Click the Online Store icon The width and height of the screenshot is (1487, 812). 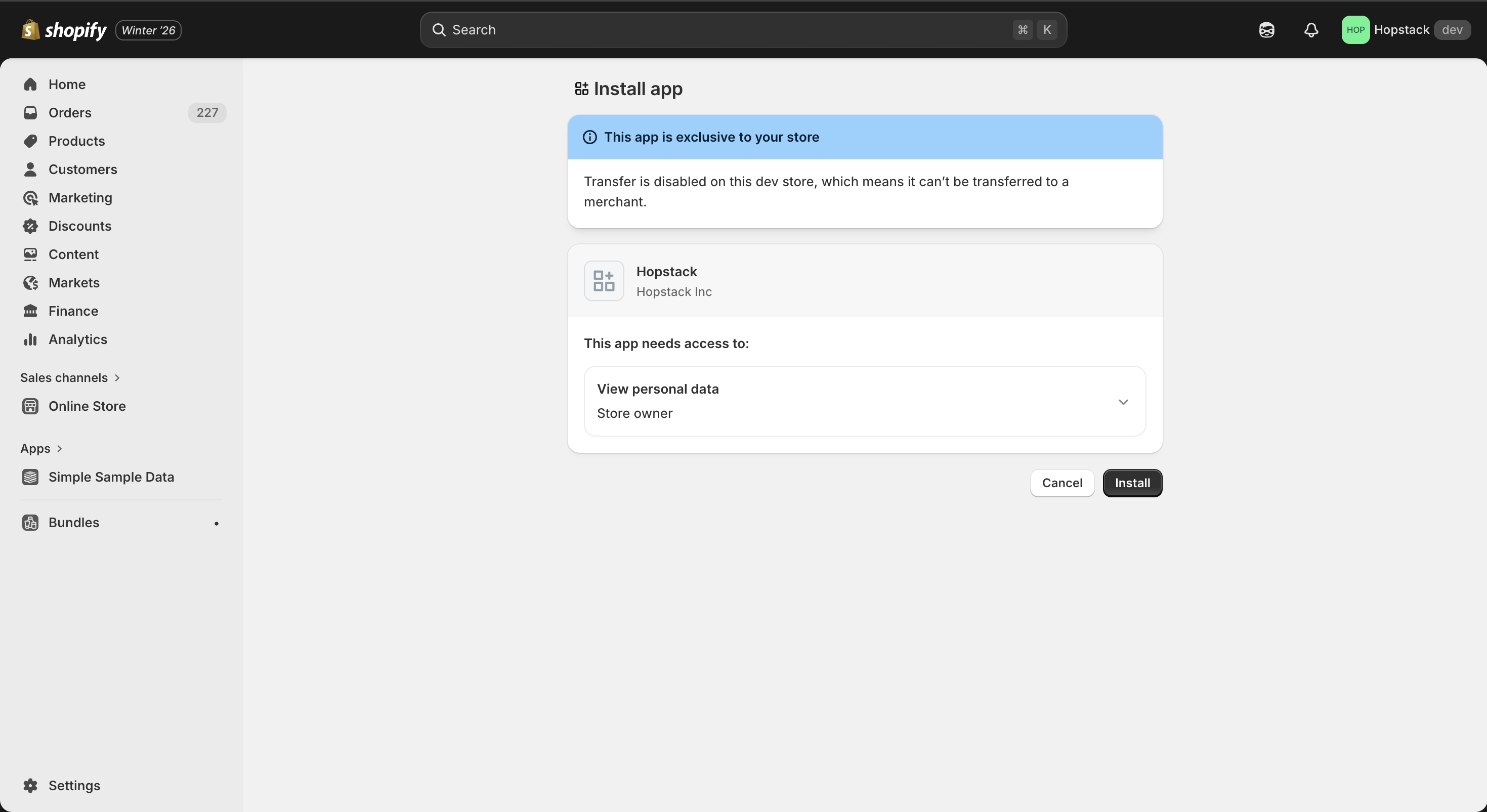[30, 406]
